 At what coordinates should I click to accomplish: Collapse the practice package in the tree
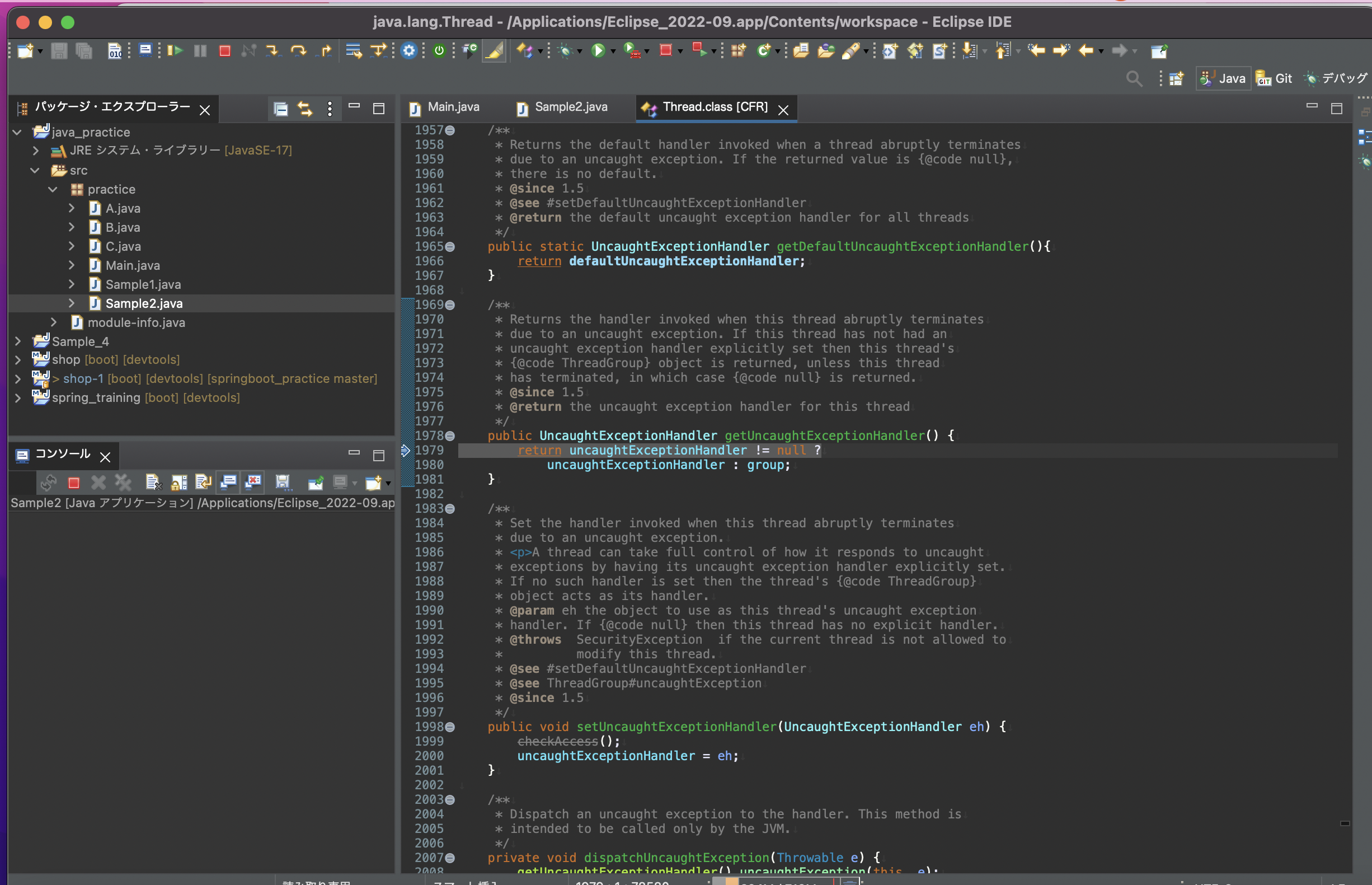(53, 189)
